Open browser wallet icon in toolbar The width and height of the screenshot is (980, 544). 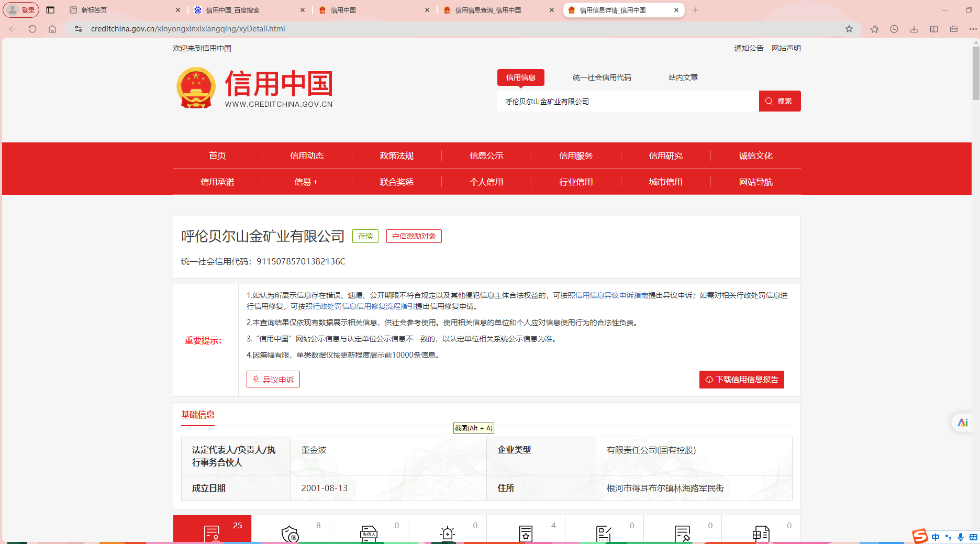pos(954,29)
